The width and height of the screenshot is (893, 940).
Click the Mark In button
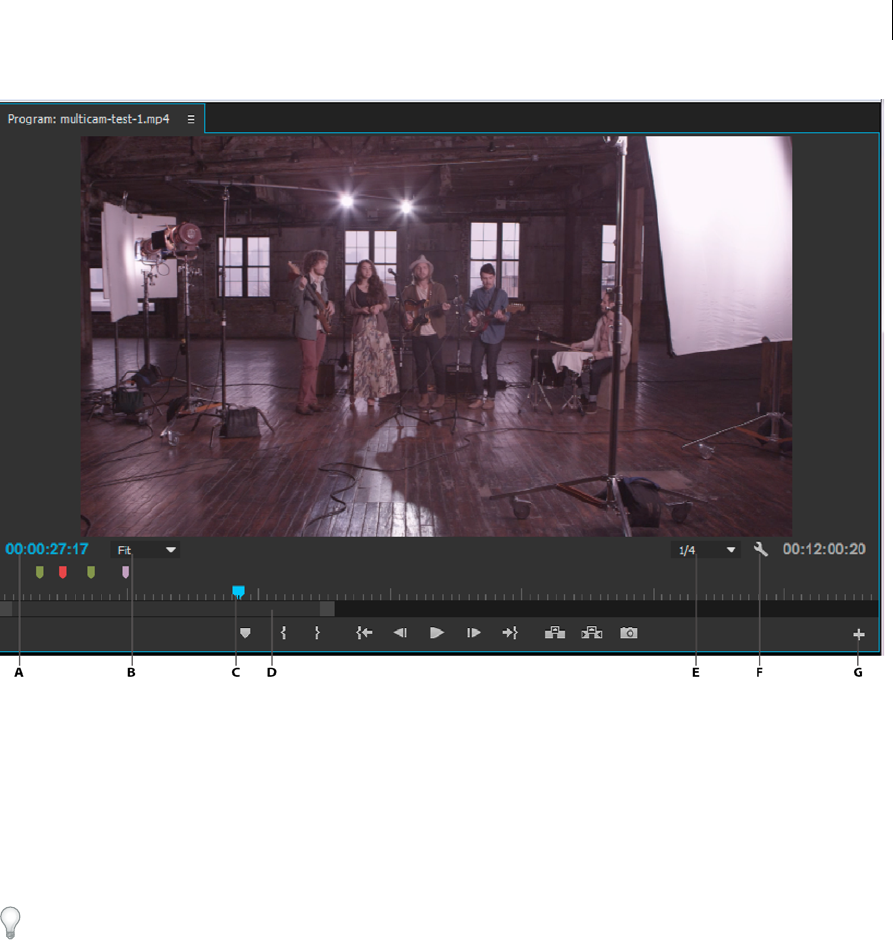pyautogui.click(x=283, y=633)
